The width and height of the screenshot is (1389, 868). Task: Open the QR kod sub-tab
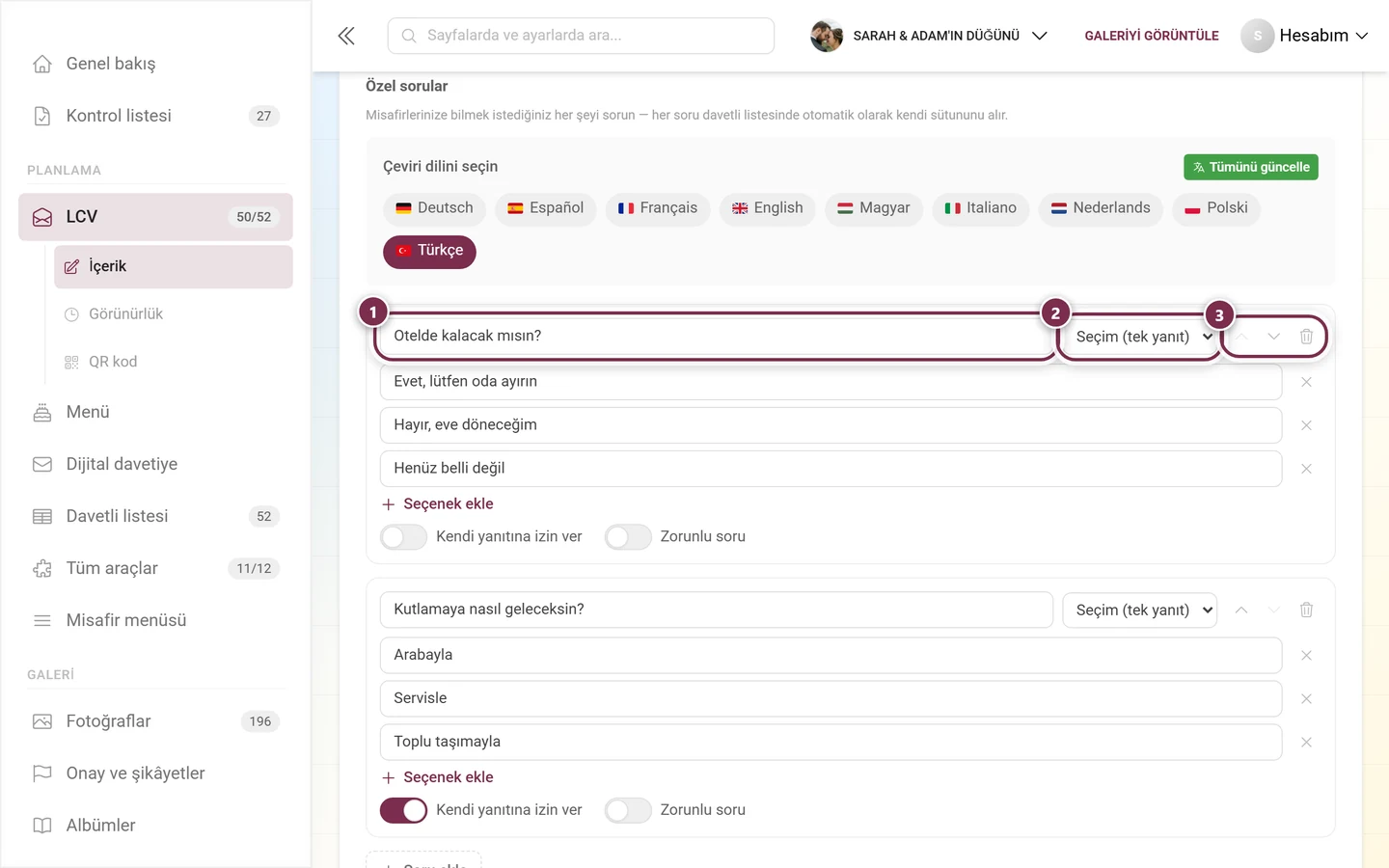(x=174, y=362)
